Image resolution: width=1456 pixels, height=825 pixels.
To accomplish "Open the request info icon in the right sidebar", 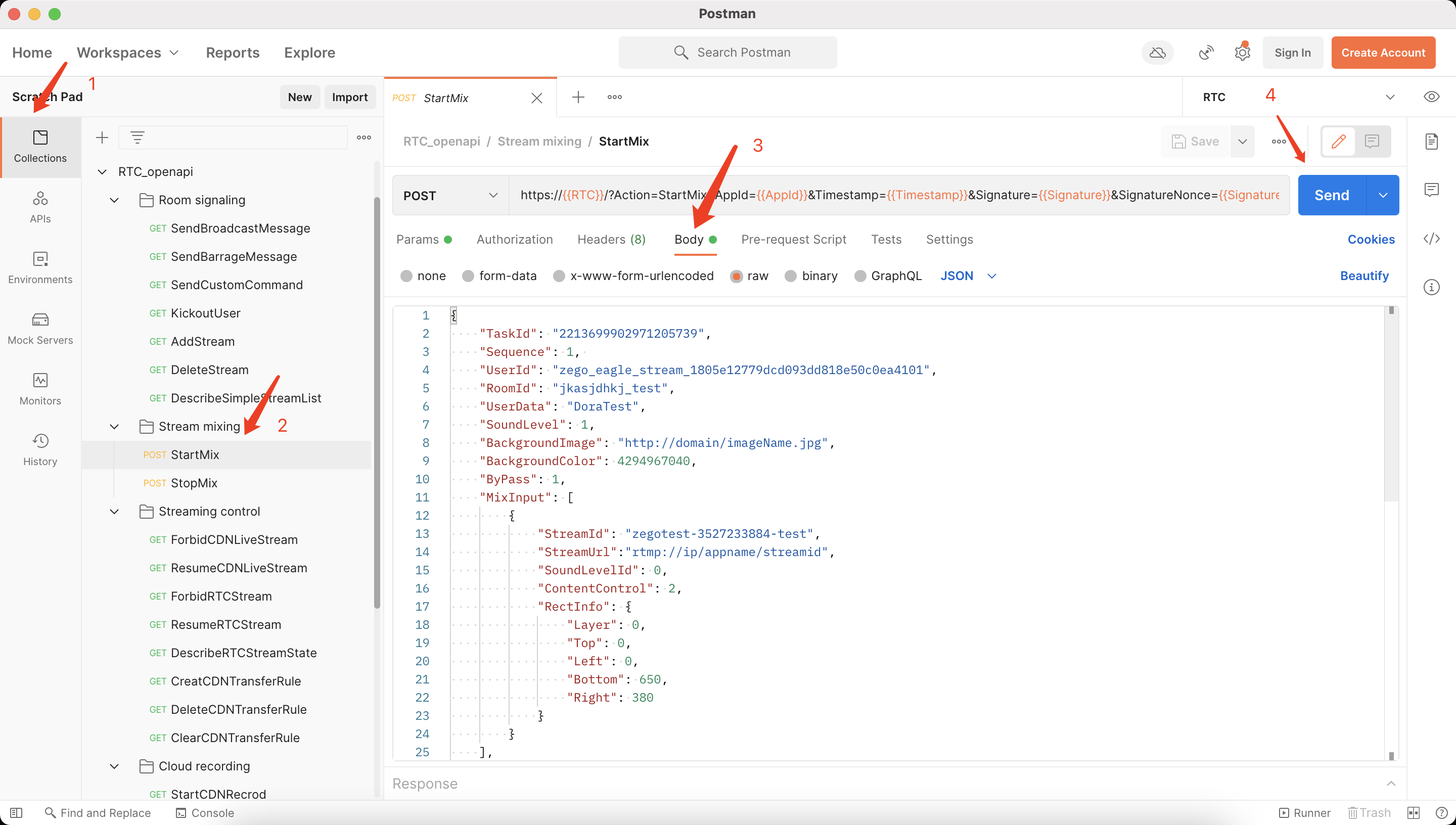I will (x=1431, y=287).
